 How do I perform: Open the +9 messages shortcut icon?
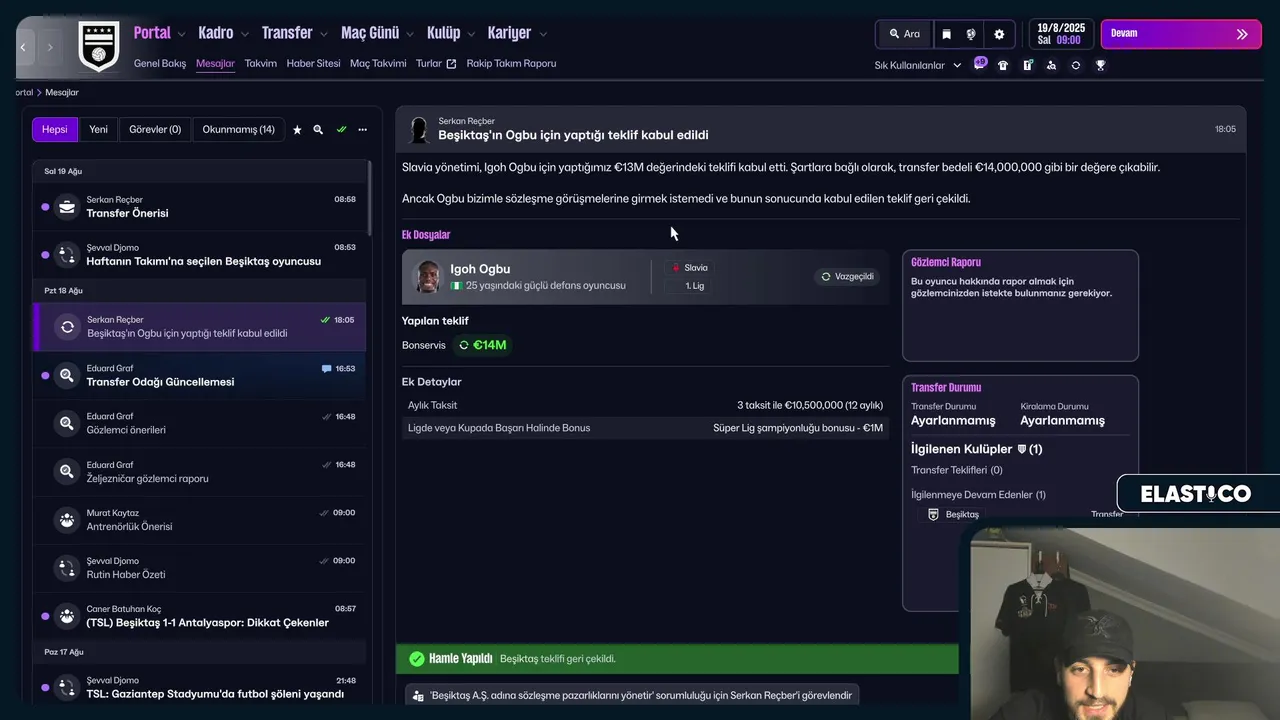point(980,64)
